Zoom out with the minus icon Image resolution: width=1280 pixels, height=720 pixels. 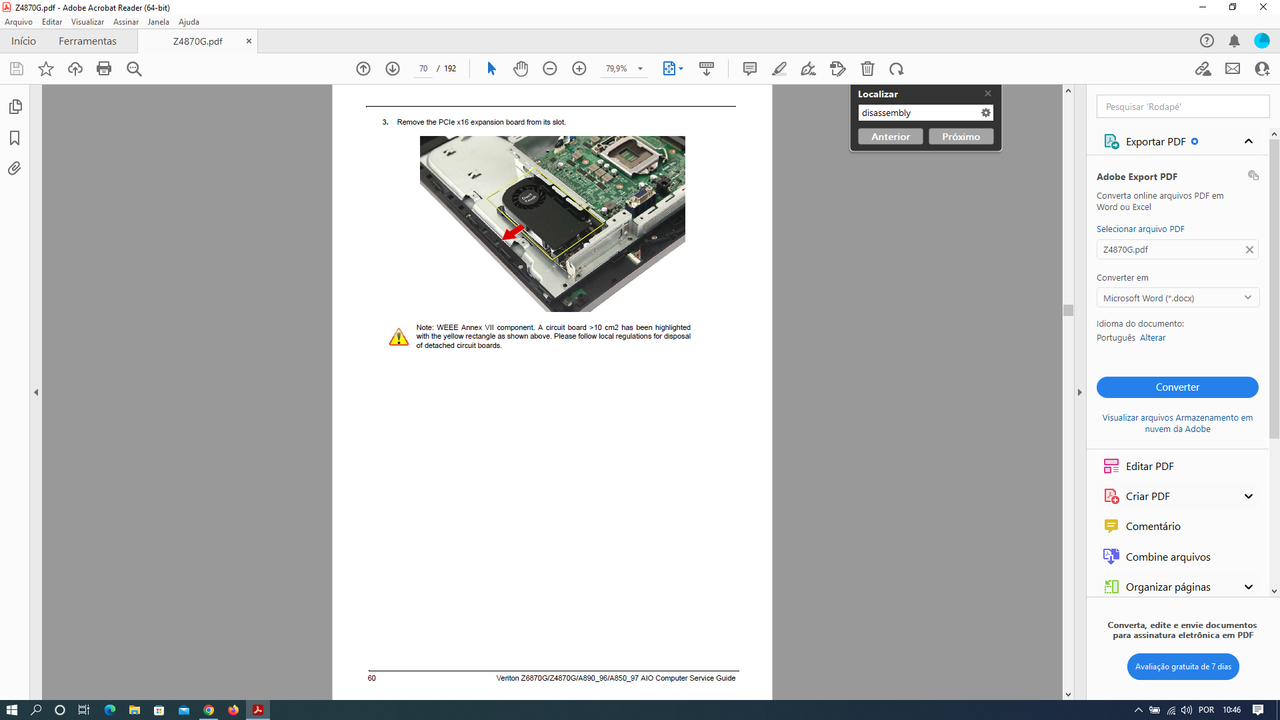[550, 69]
